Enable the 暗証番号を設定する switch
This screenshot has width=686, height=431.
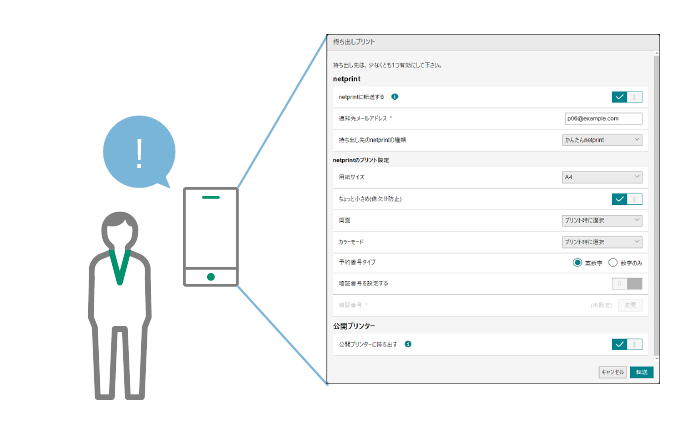(627, 283)
